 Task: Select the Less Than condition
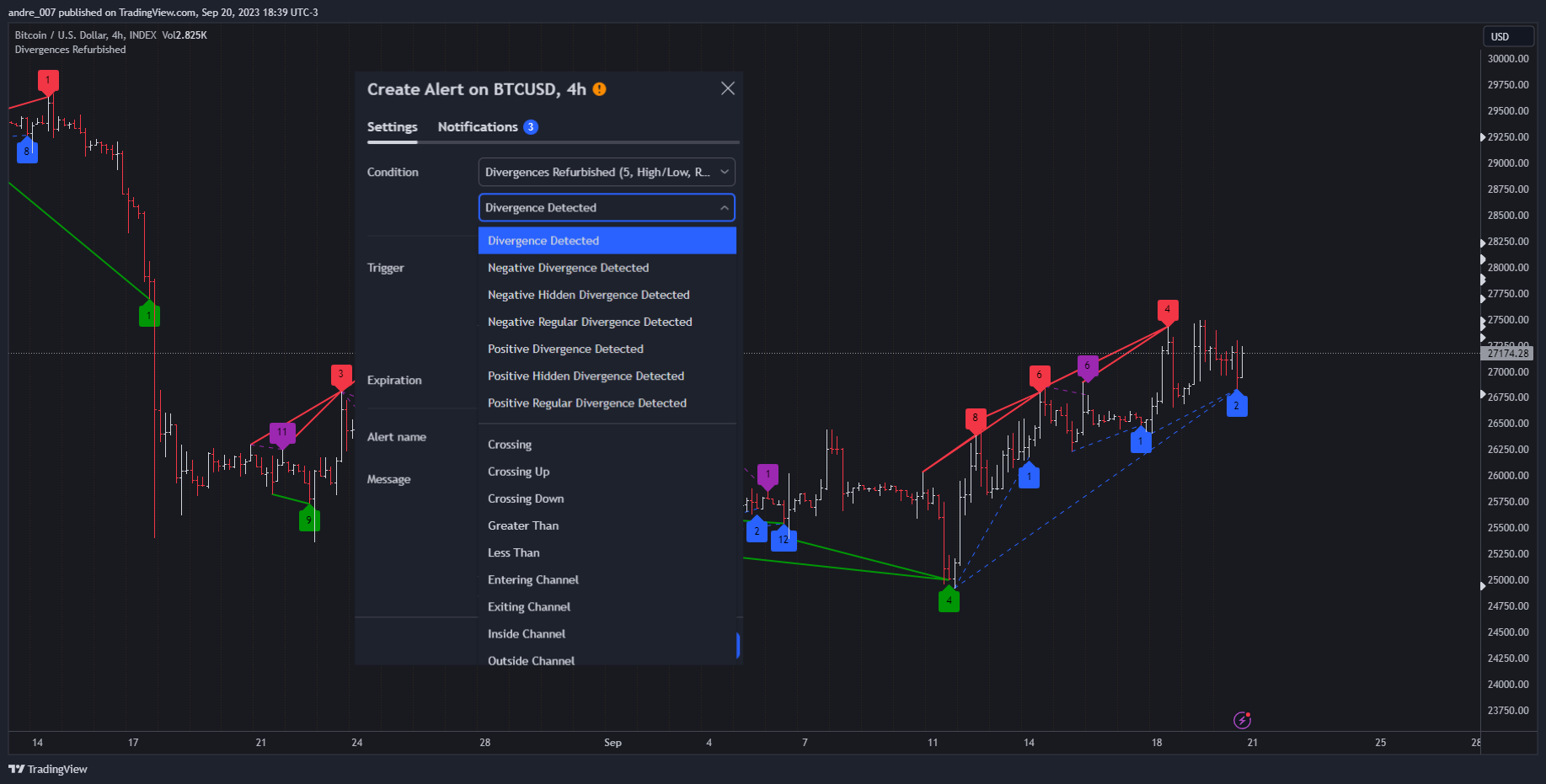tap(607, 552)
